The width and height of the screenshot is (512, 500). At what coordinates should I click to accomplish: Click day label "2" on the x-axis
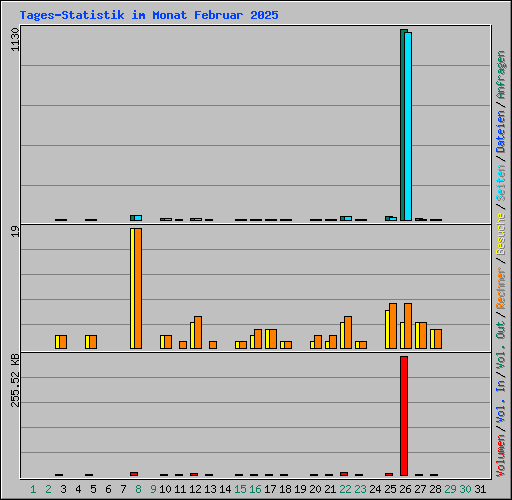pyautogui.click(x=48, y=489)
